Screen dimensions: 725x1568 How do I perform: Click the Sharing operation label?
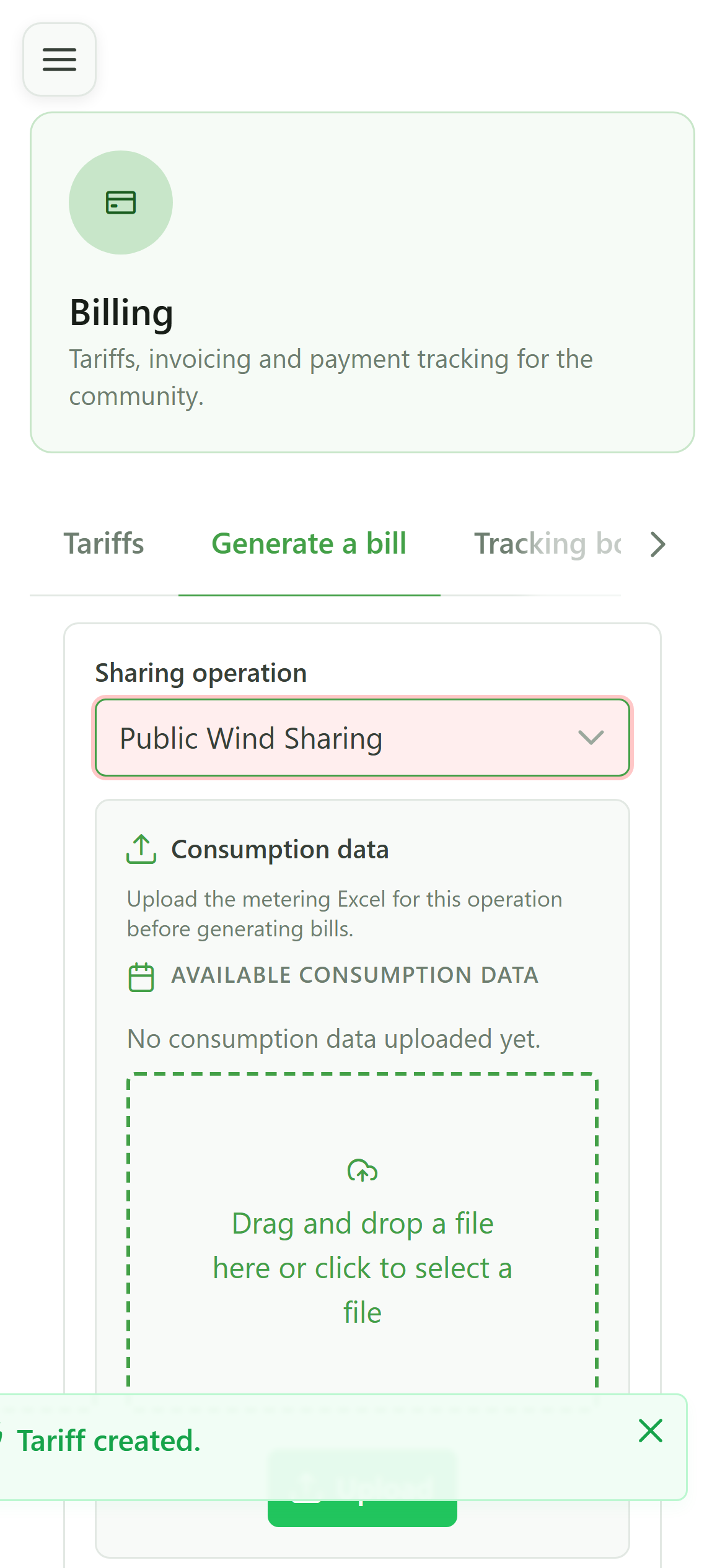click(201, 673)
